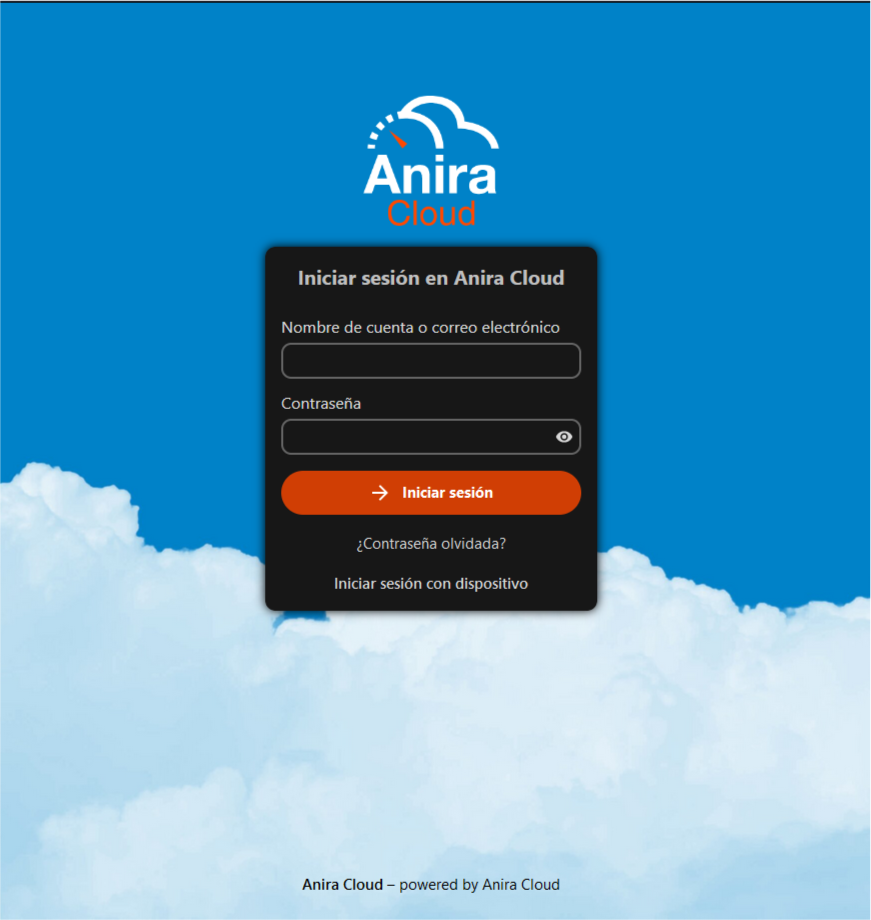The height and width of the screenshot is (920, 871).
Task: Focus the account name or email field
Action: [431, 361]
